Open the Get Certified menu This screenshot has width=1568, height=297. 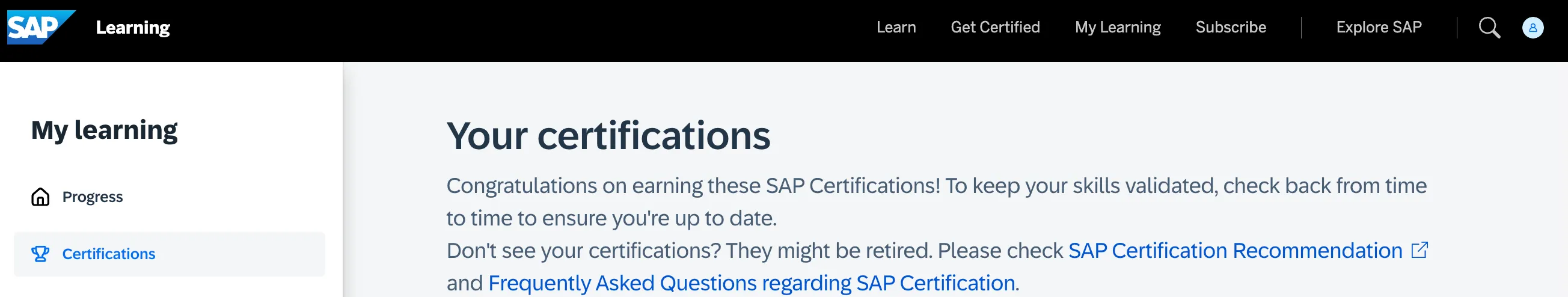(x=994, y=28)
